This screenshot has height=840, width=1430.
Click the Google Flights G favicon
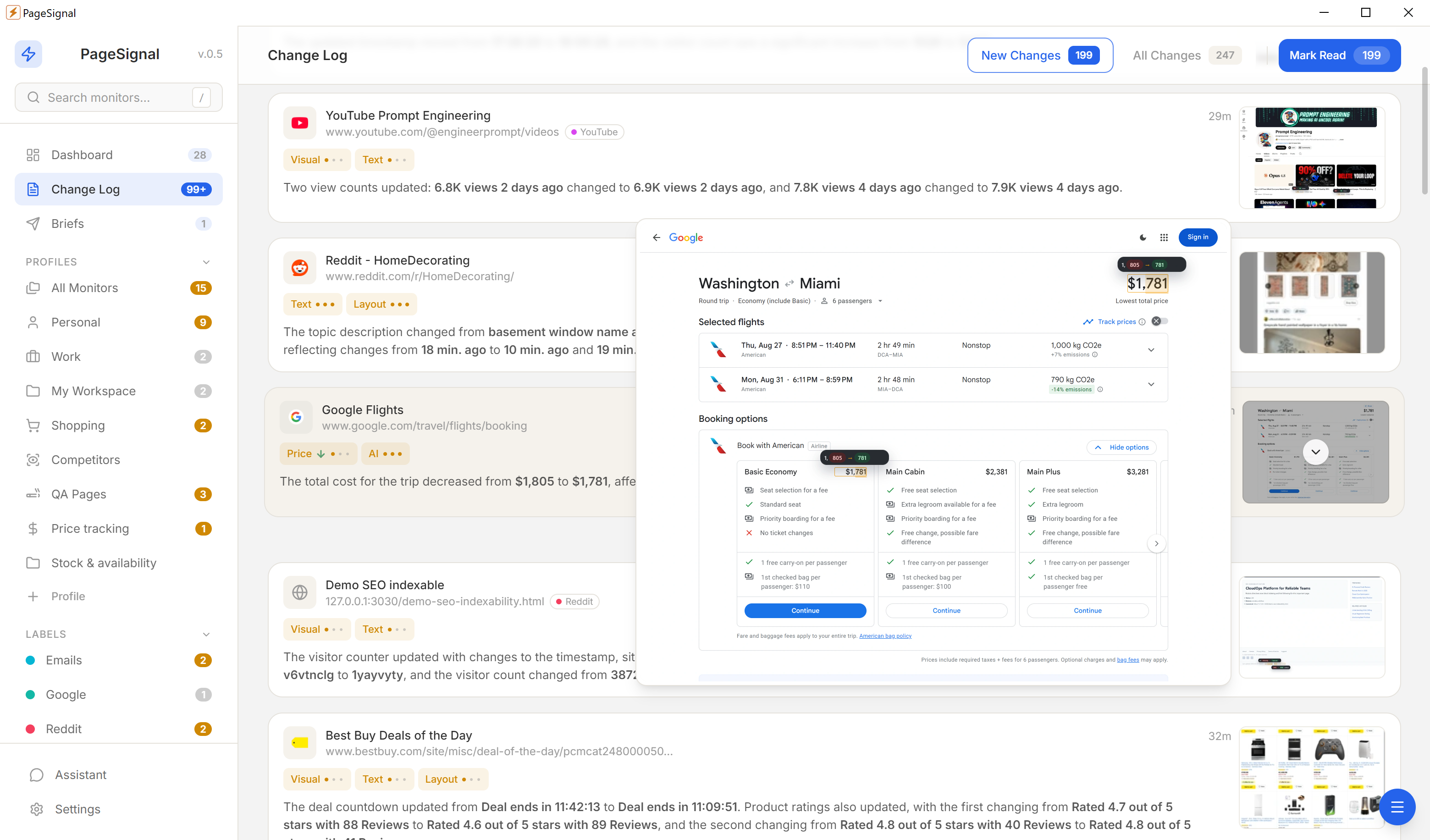296,417
